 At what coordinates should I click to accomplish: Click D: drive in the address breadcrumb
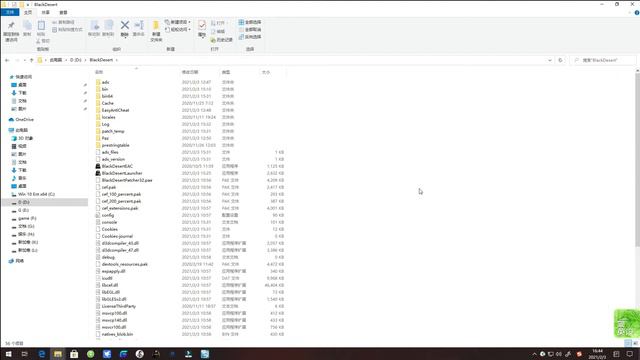[x=76, y=60]
